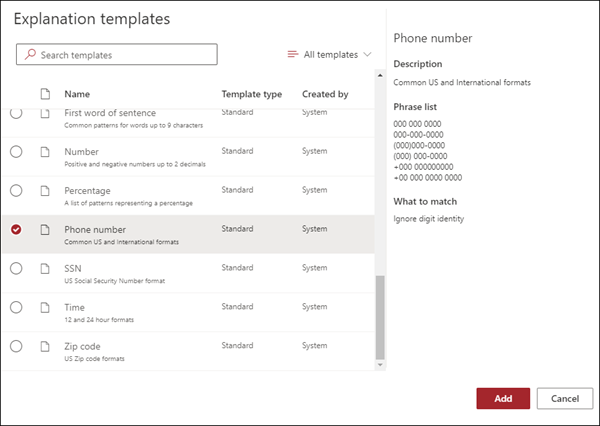Click the file icon next to Zip code
This screenshot has height=426, width=600.
pyautogui.click(x=45, y=346)
